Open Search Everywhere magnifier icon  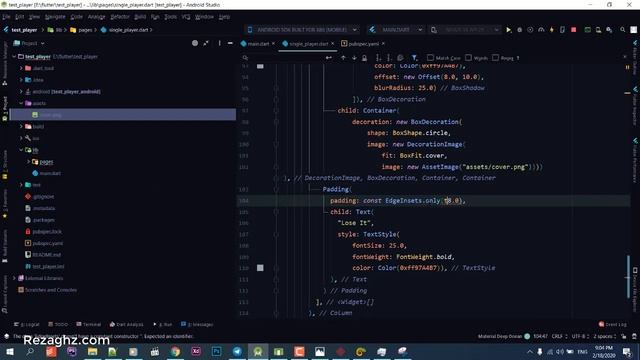point(622,30)
